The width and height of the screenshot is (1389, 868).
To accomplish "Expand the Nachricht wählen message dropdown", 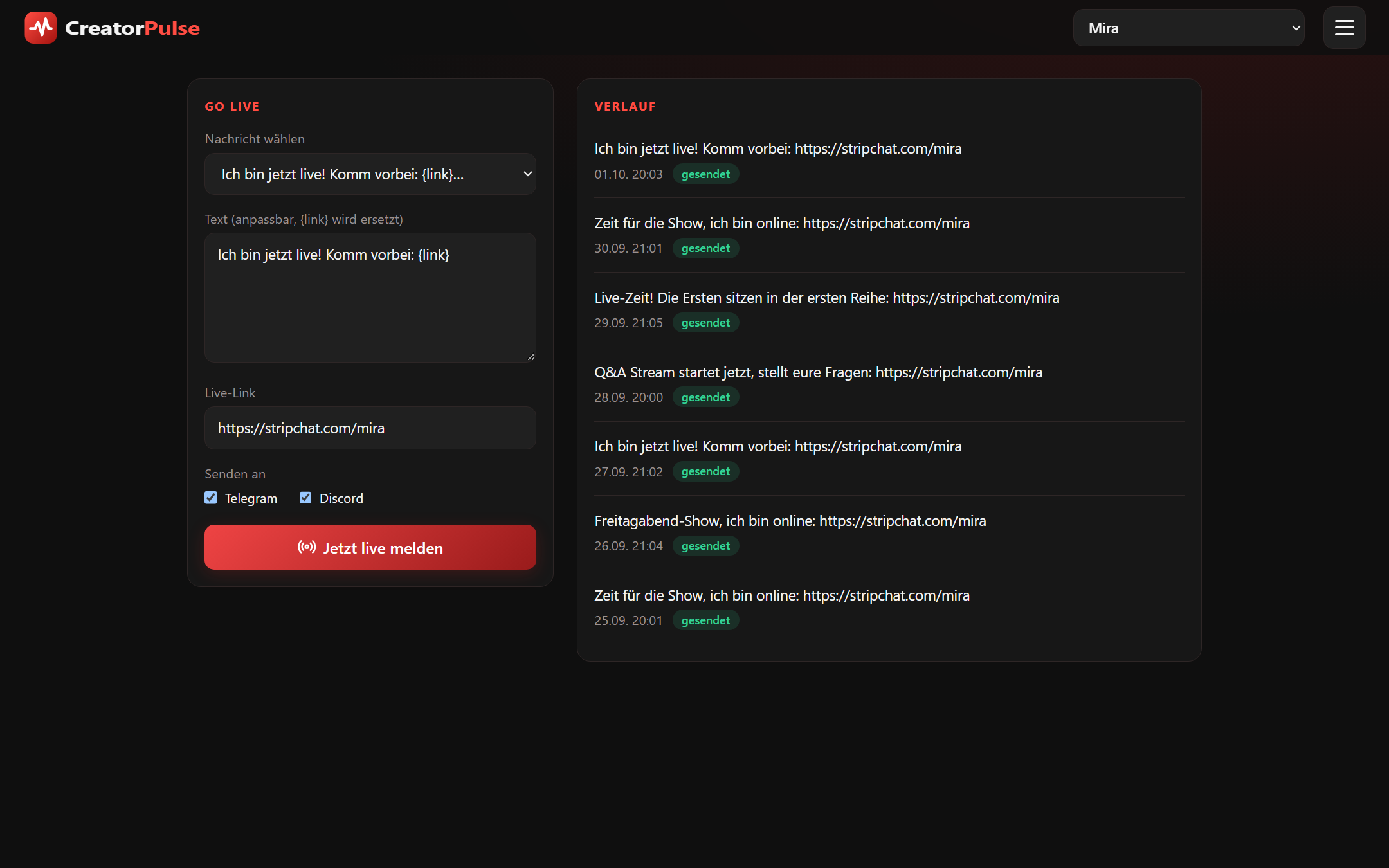I will tap(370, 174).
